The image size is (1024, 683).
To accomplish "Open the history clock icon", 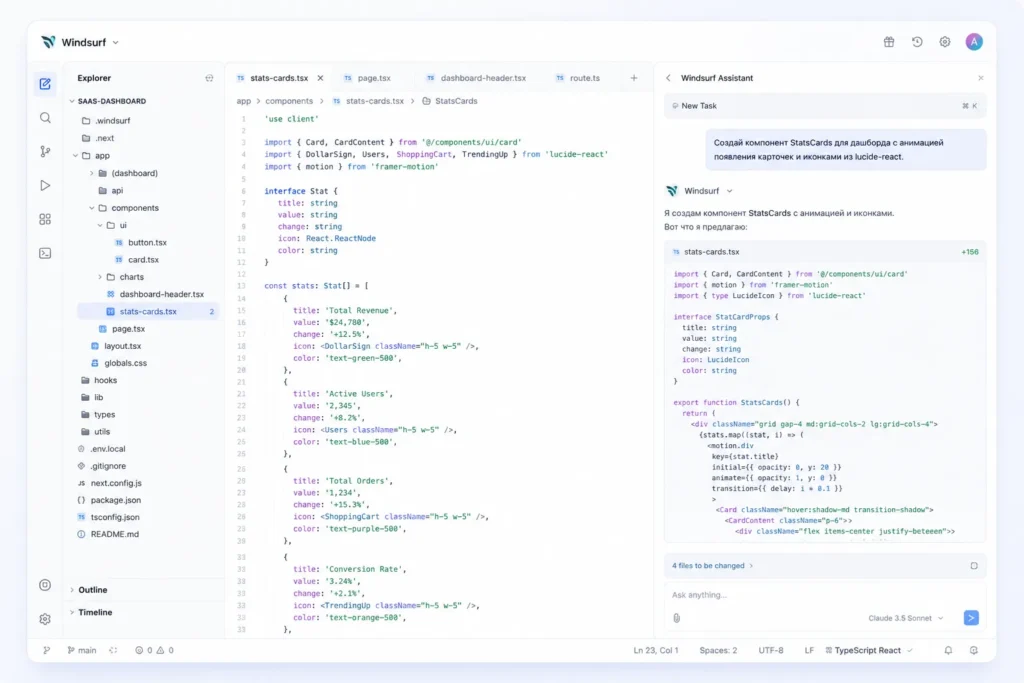I will tap(917, 42).
